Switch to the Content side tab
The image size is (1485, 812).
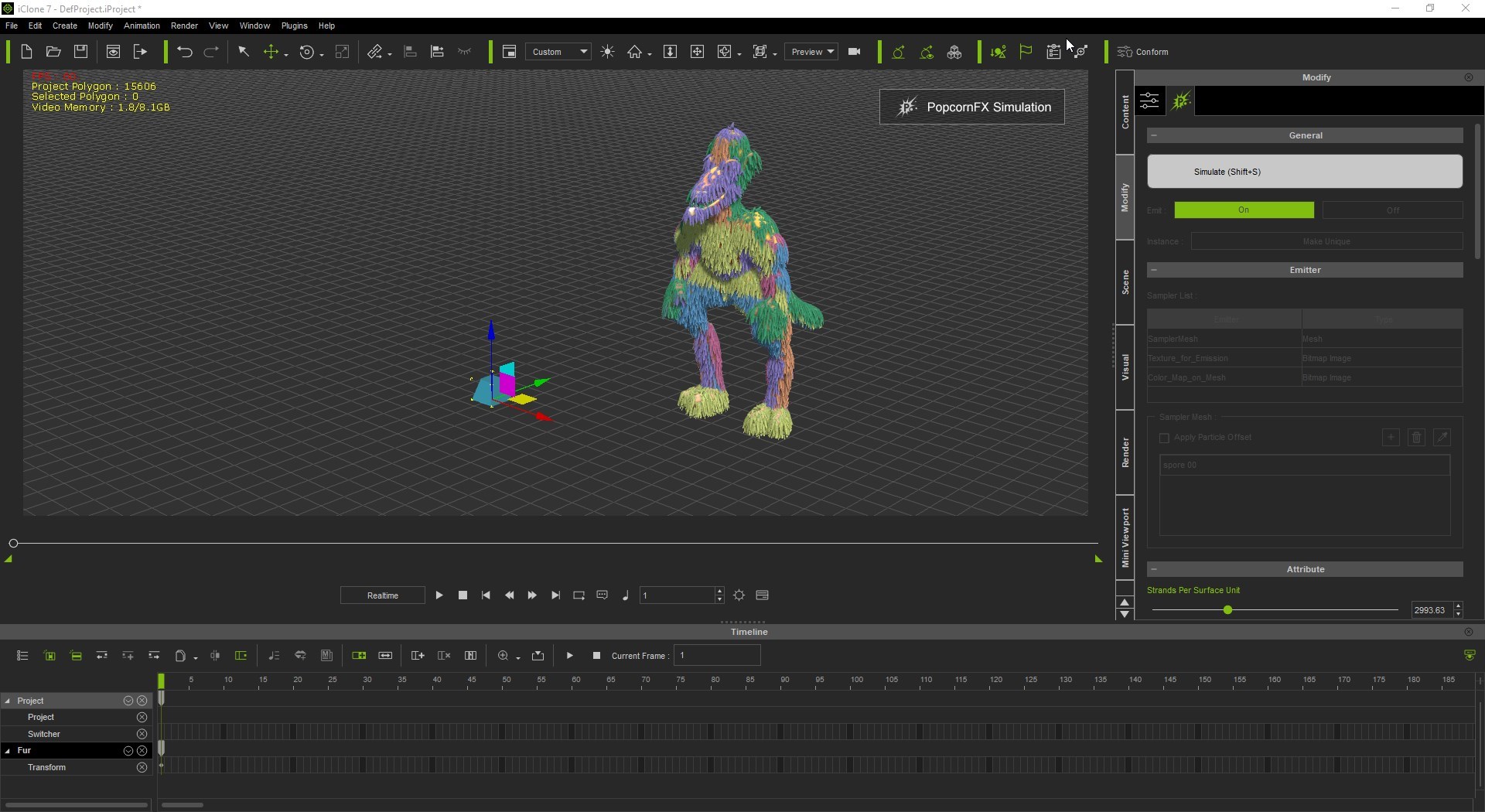pos(1125,112)
